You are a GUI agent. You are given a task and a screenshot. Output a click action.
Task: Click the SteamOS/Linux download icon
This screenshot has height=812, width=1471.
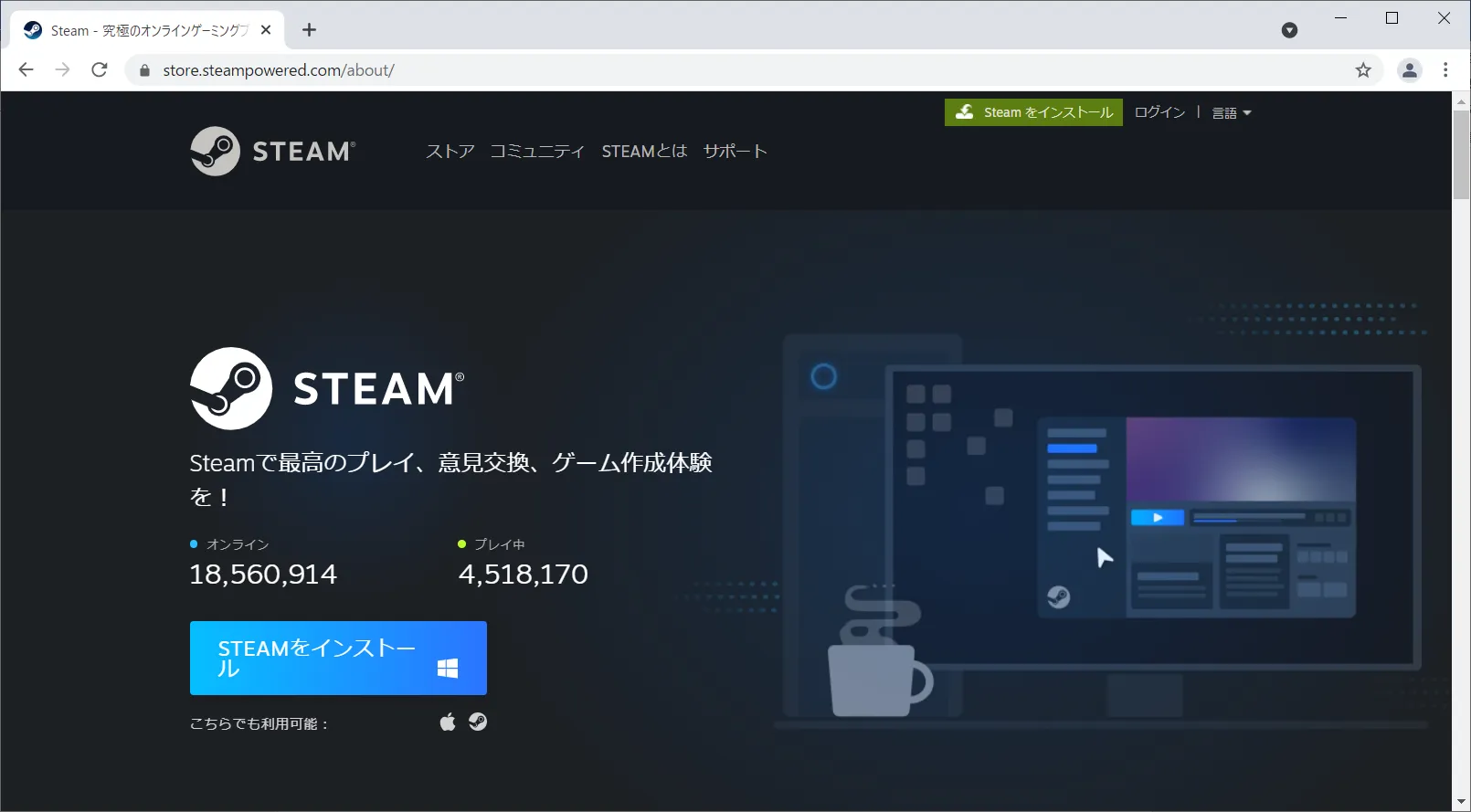pyautogui.click(x=478, y=722)
